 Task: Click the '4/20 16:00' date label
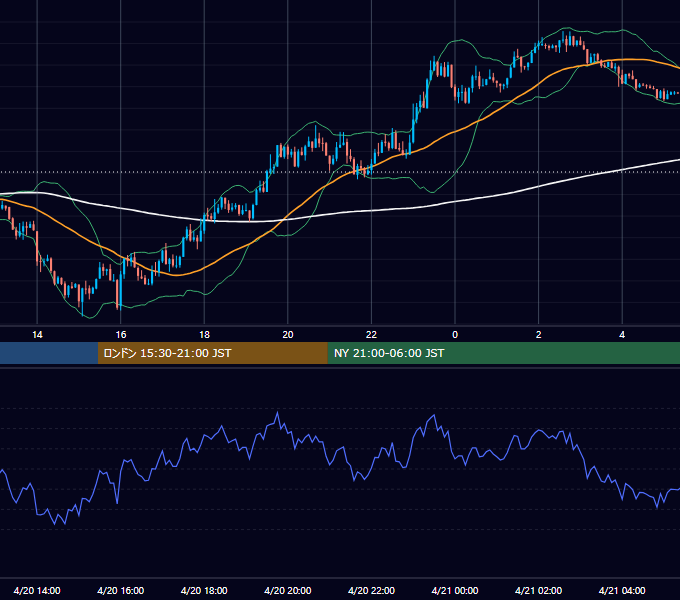click(x=121, y=590)
